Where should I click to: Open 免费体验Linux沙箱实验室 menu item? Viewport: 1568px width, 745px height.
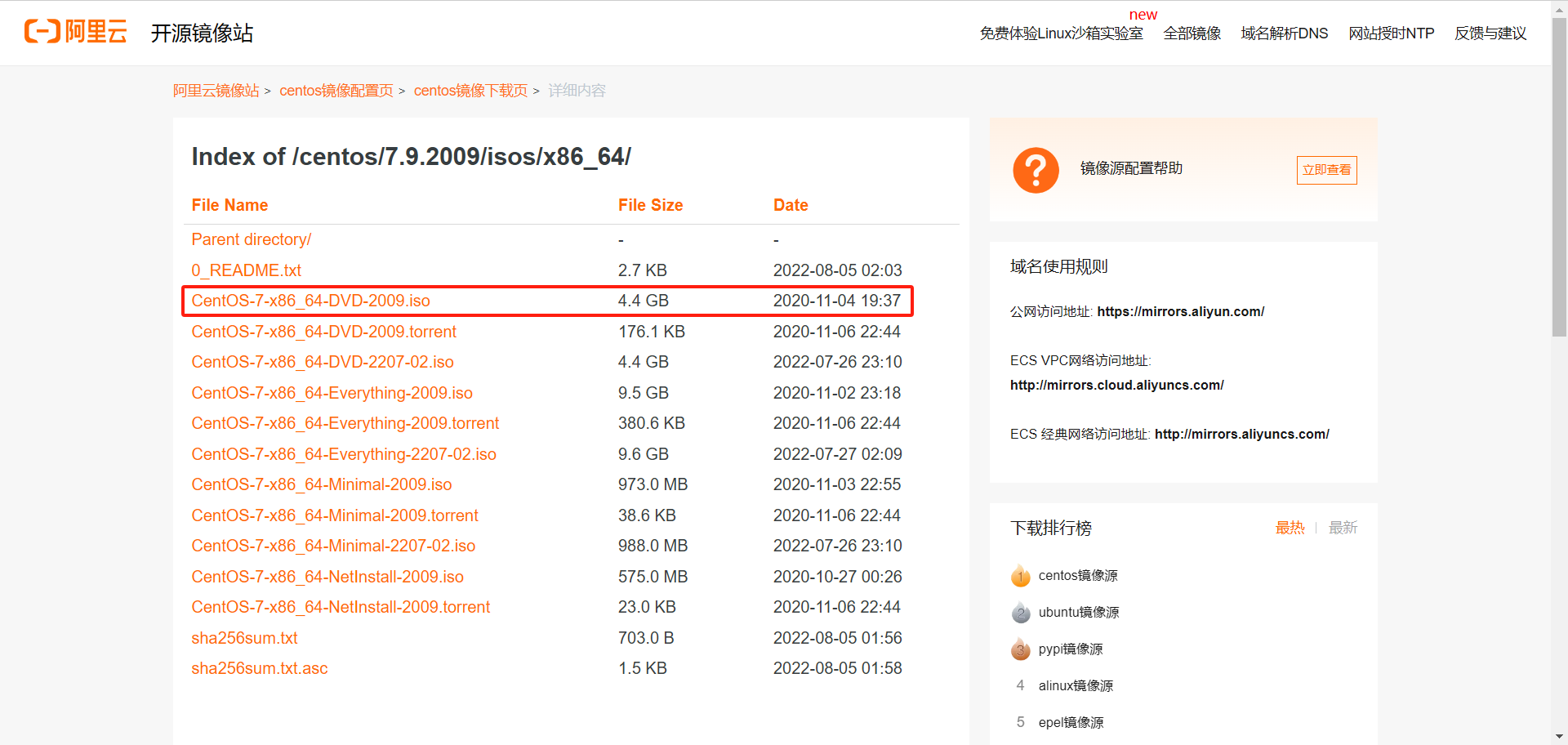tap(1061, 33)
